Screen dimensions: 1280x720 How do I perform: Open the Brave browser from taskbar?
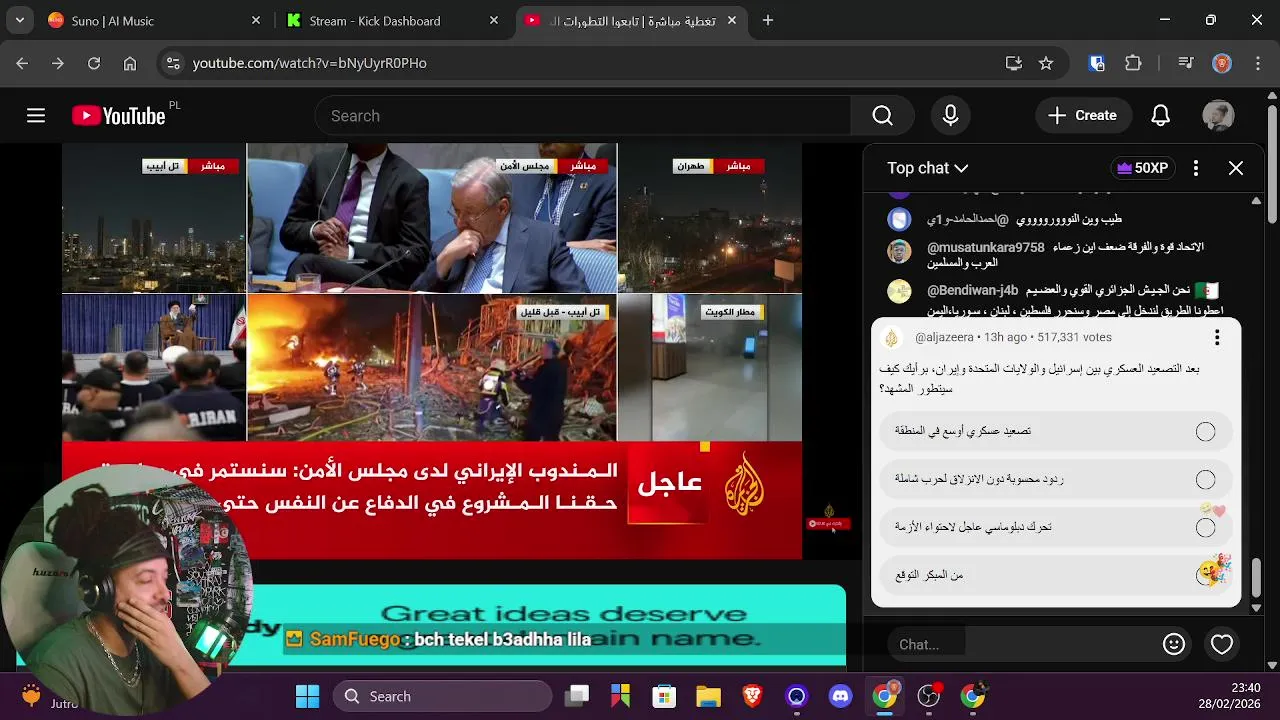pyautogui.click(x=752, y=696)
